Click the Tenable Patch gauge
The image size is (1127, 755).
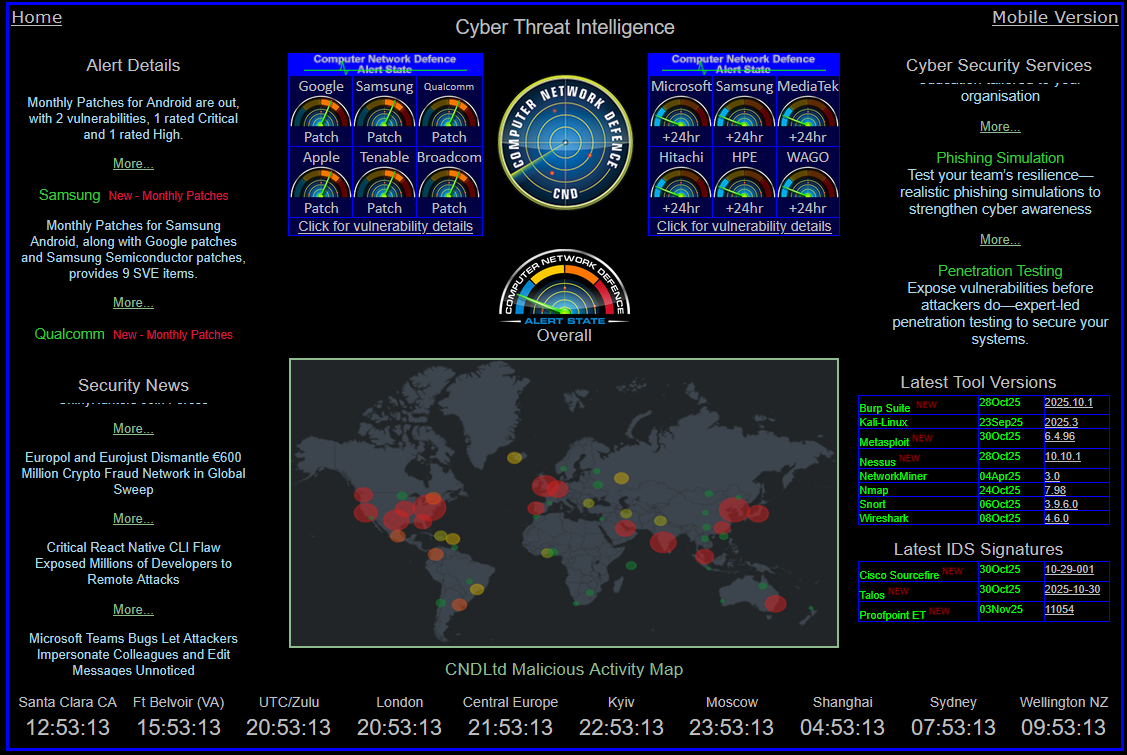[x=384, y=181]
